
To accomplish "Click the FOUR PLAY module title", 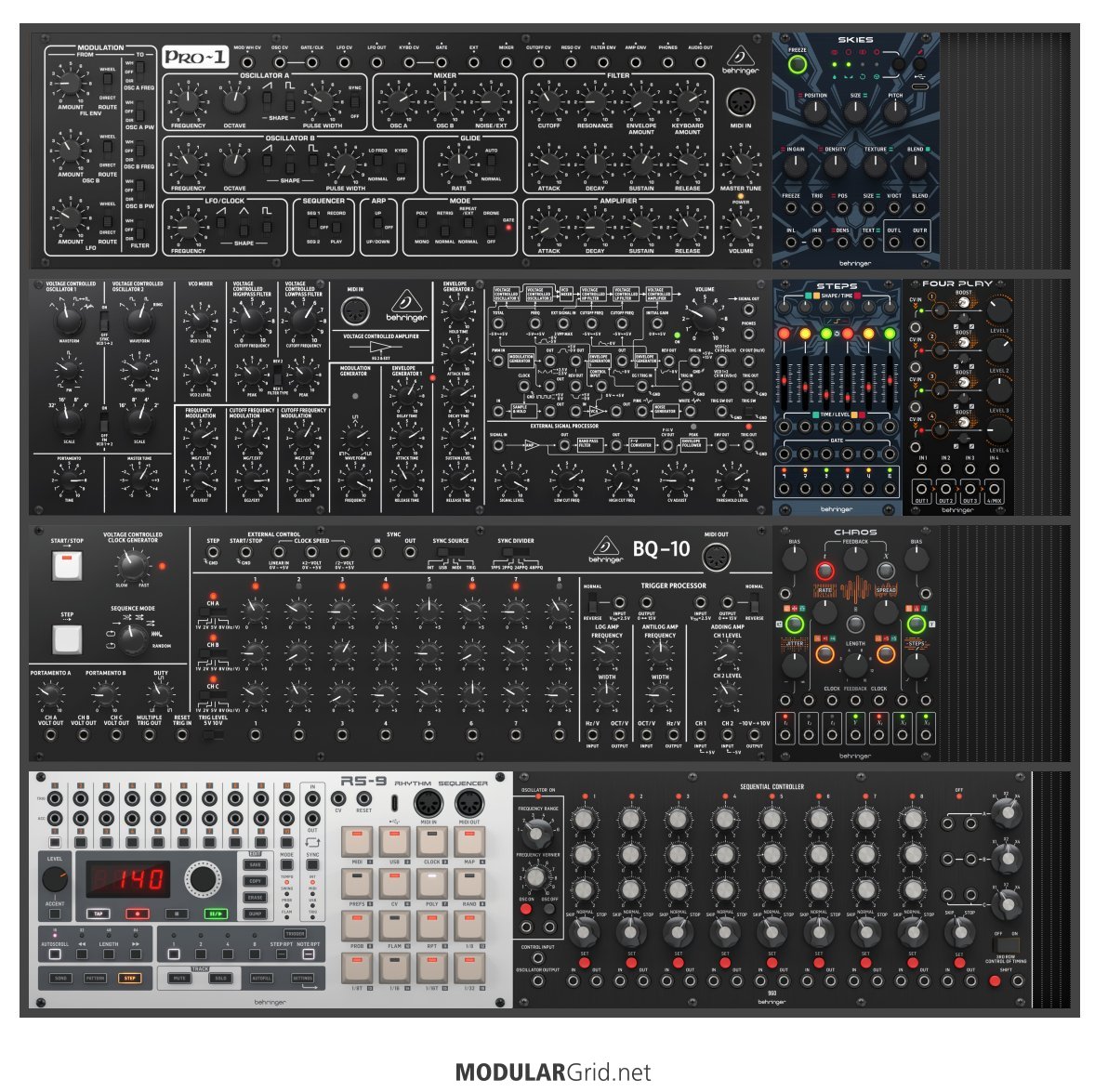I will [957, 283].
